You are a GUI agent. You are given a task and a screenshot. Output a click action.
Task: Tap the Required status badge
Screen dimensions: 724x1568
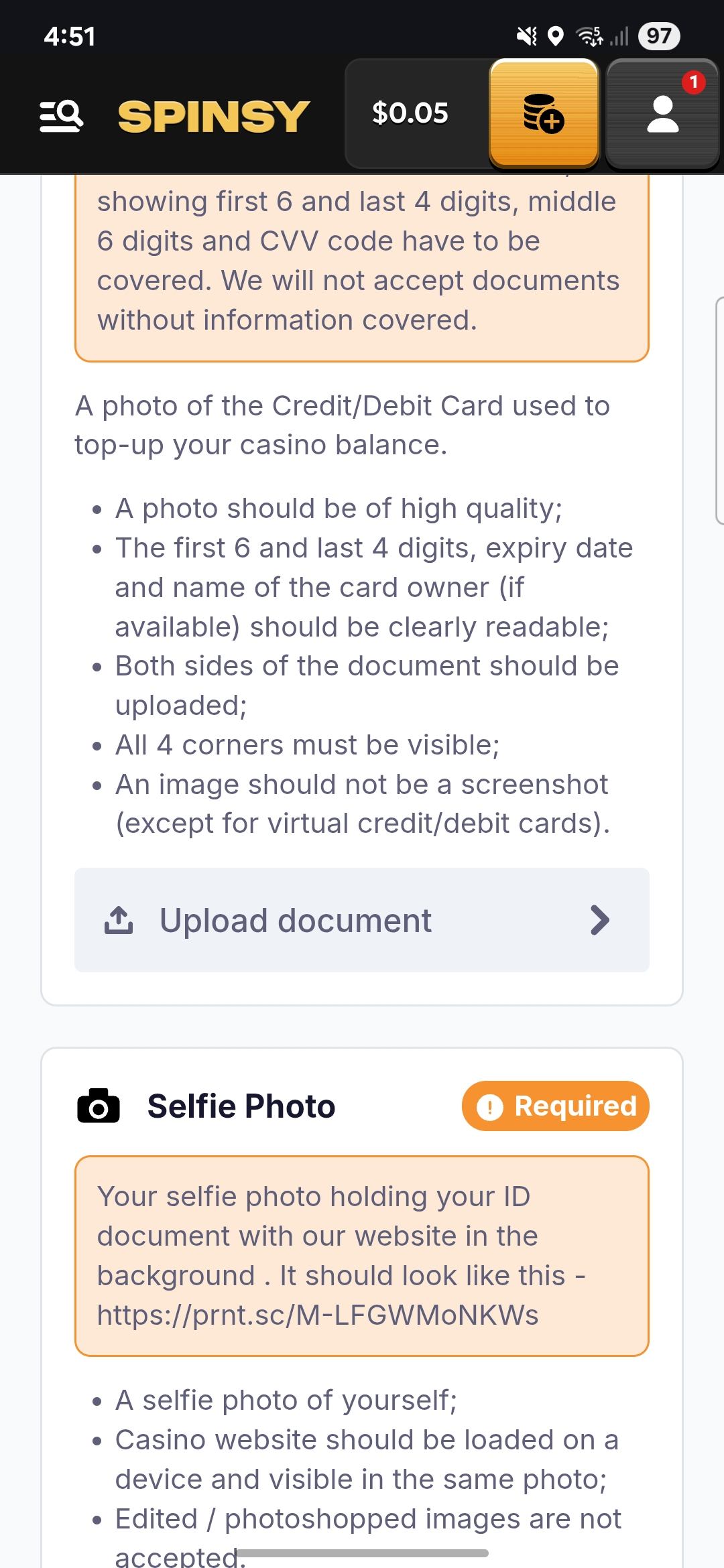555,1106
